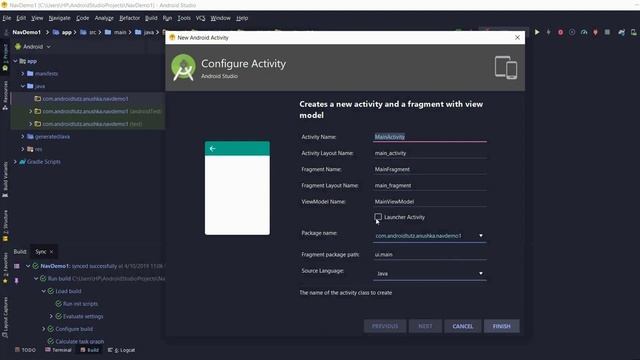Open the Navigate menu
This screenshot has height=360, width=640.
point(59,18)
